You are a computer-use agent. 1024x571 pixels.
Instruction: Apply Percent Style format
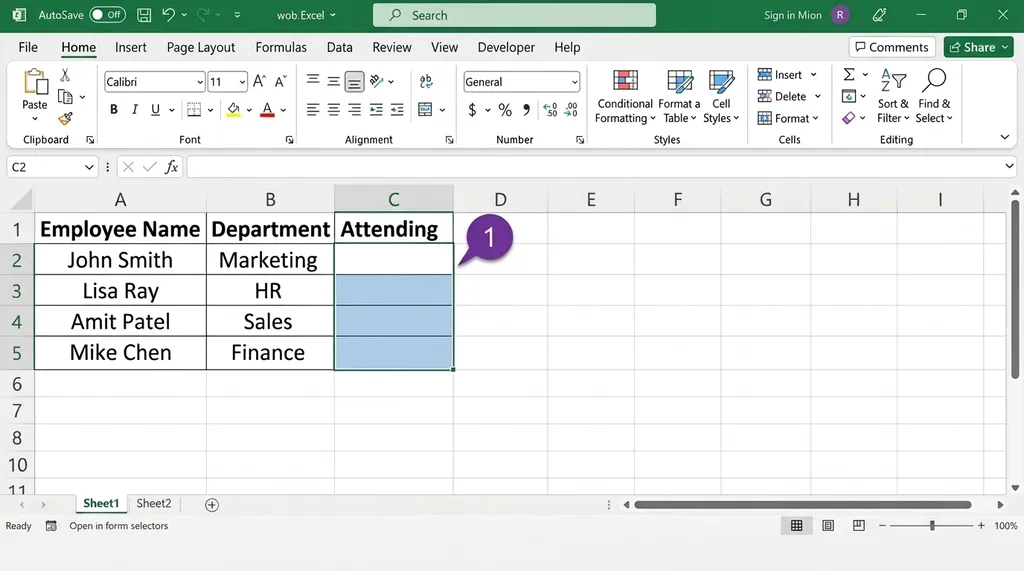tap(505, 110)
